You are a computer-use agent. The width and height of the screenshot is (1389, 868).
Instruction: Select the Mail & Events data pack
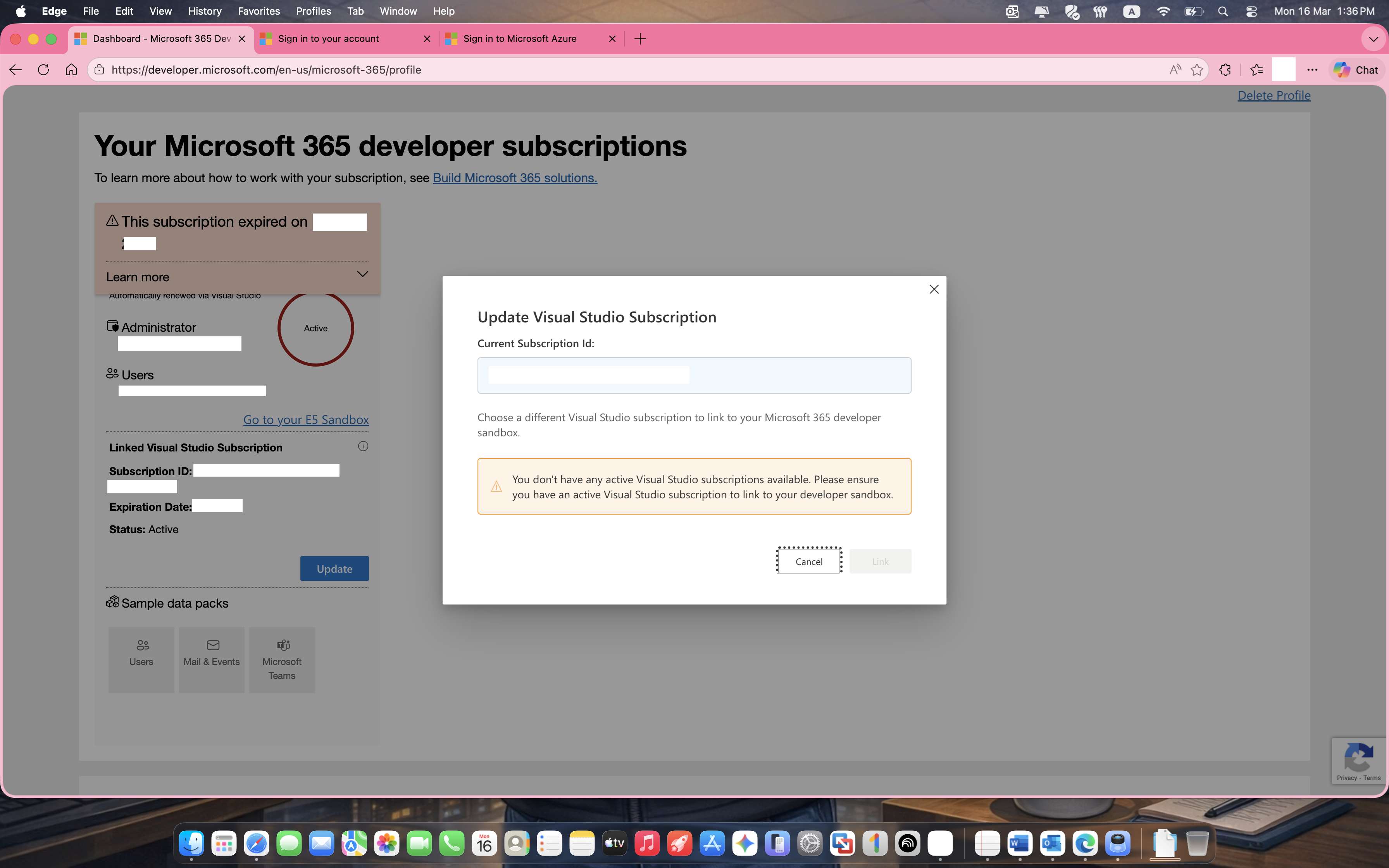click(x=212, y=660)
